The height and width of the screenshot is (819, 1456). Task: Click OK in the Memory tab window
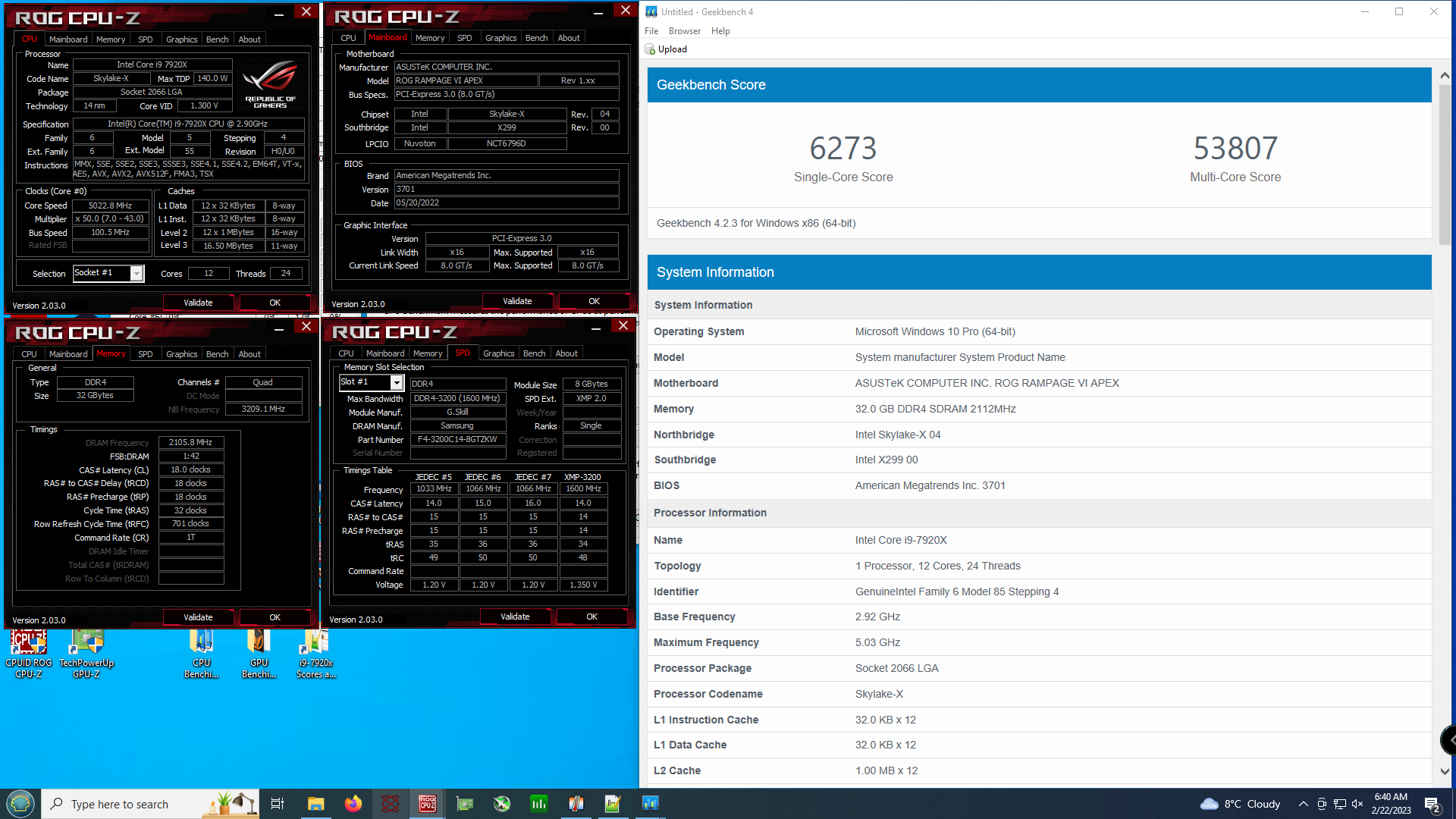click(x=275, y=617)
